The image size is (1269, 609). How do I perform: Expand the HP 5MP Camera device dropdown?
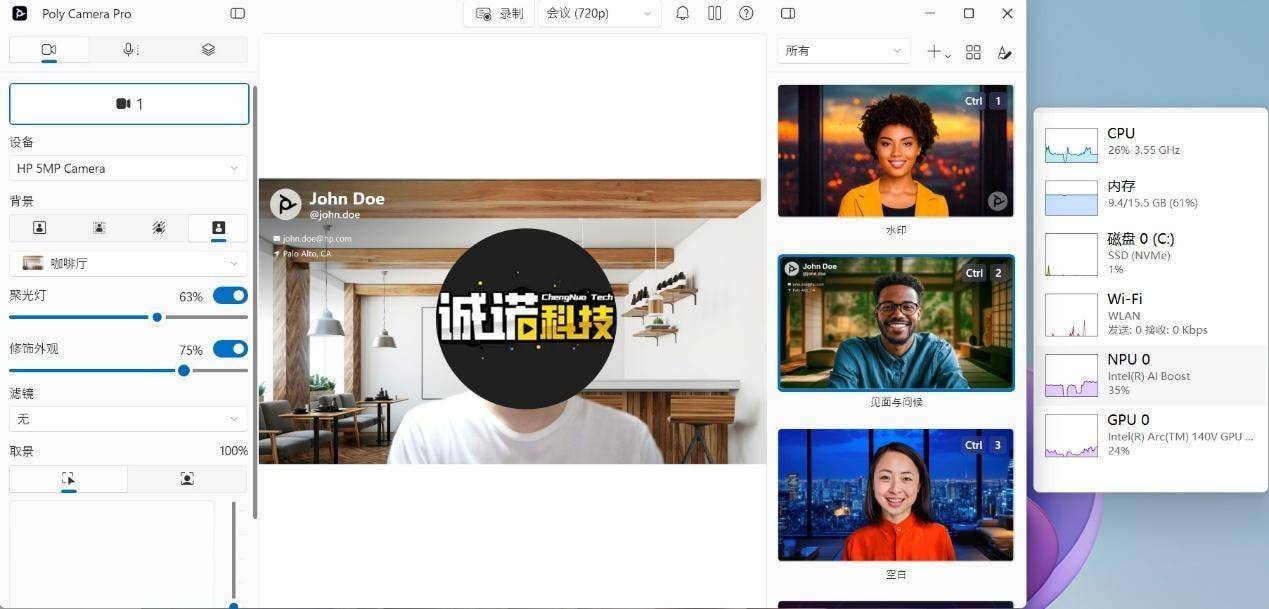coord(128,168)
